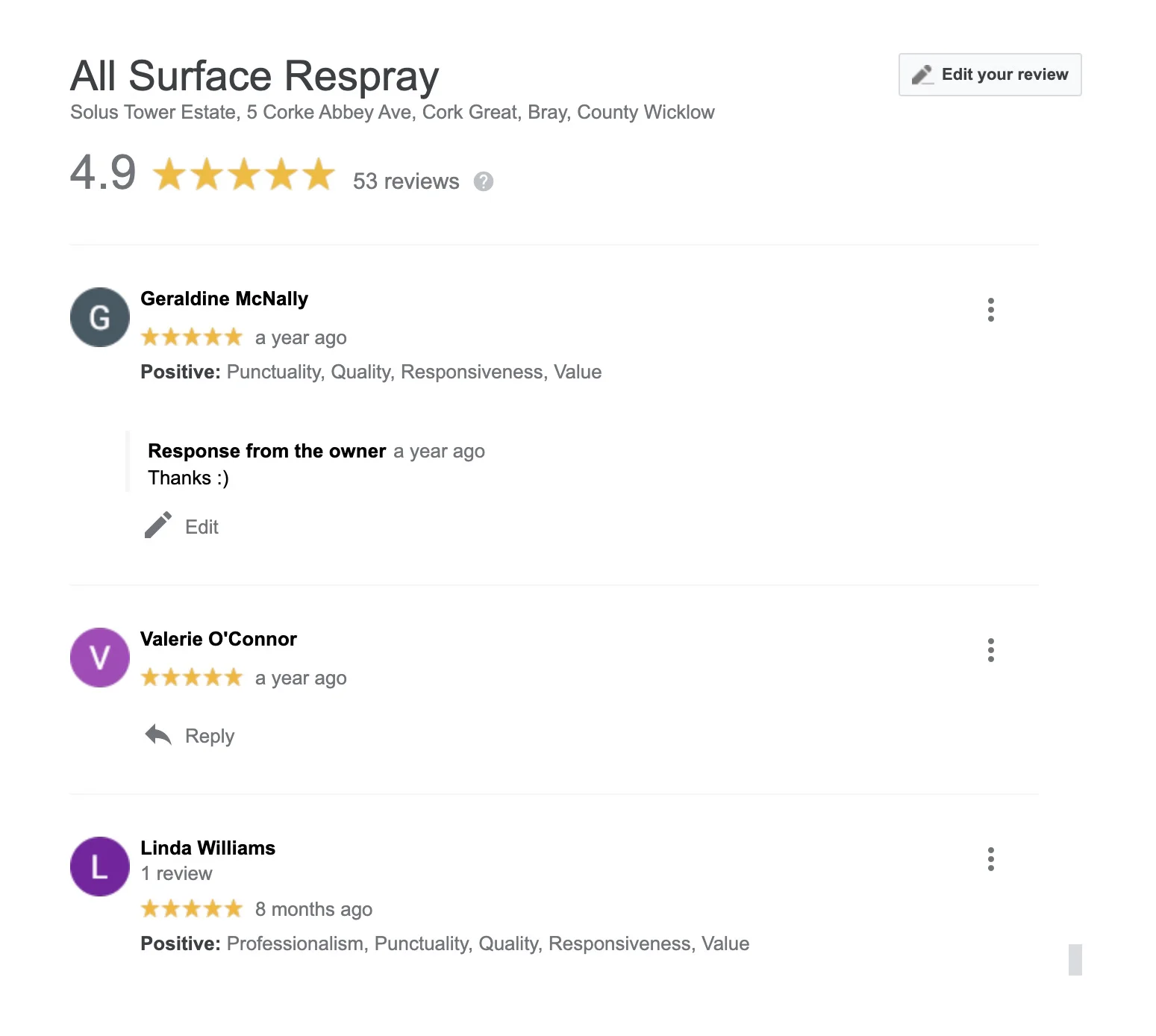
Task: Open more options for Valerie O'Connor's review
Action: click(991, 650)
